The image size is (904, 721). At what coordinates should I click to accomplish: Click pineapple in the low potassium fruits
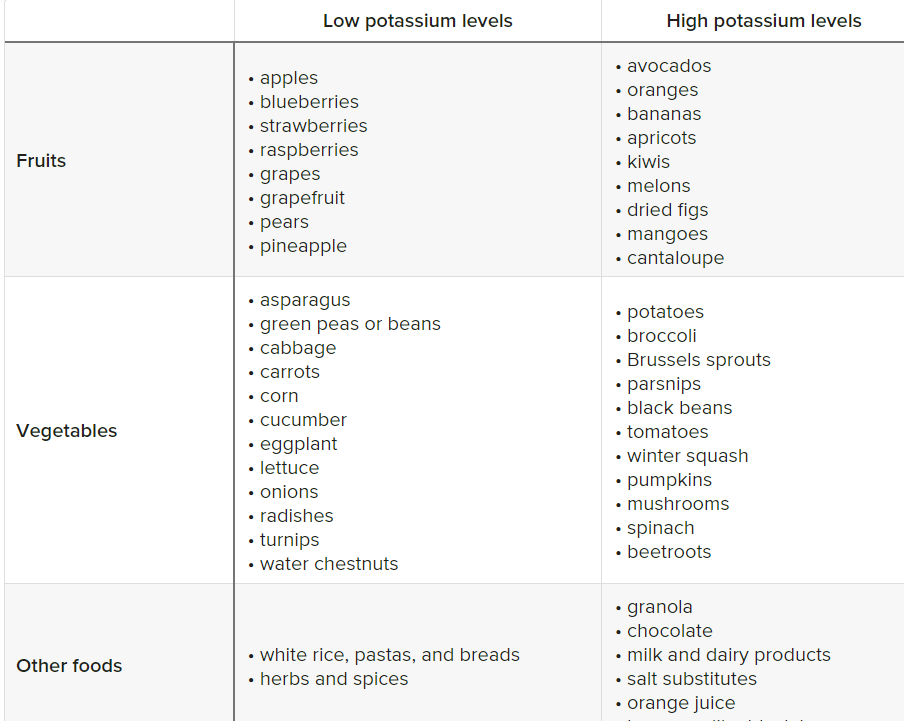click(303, 246)
